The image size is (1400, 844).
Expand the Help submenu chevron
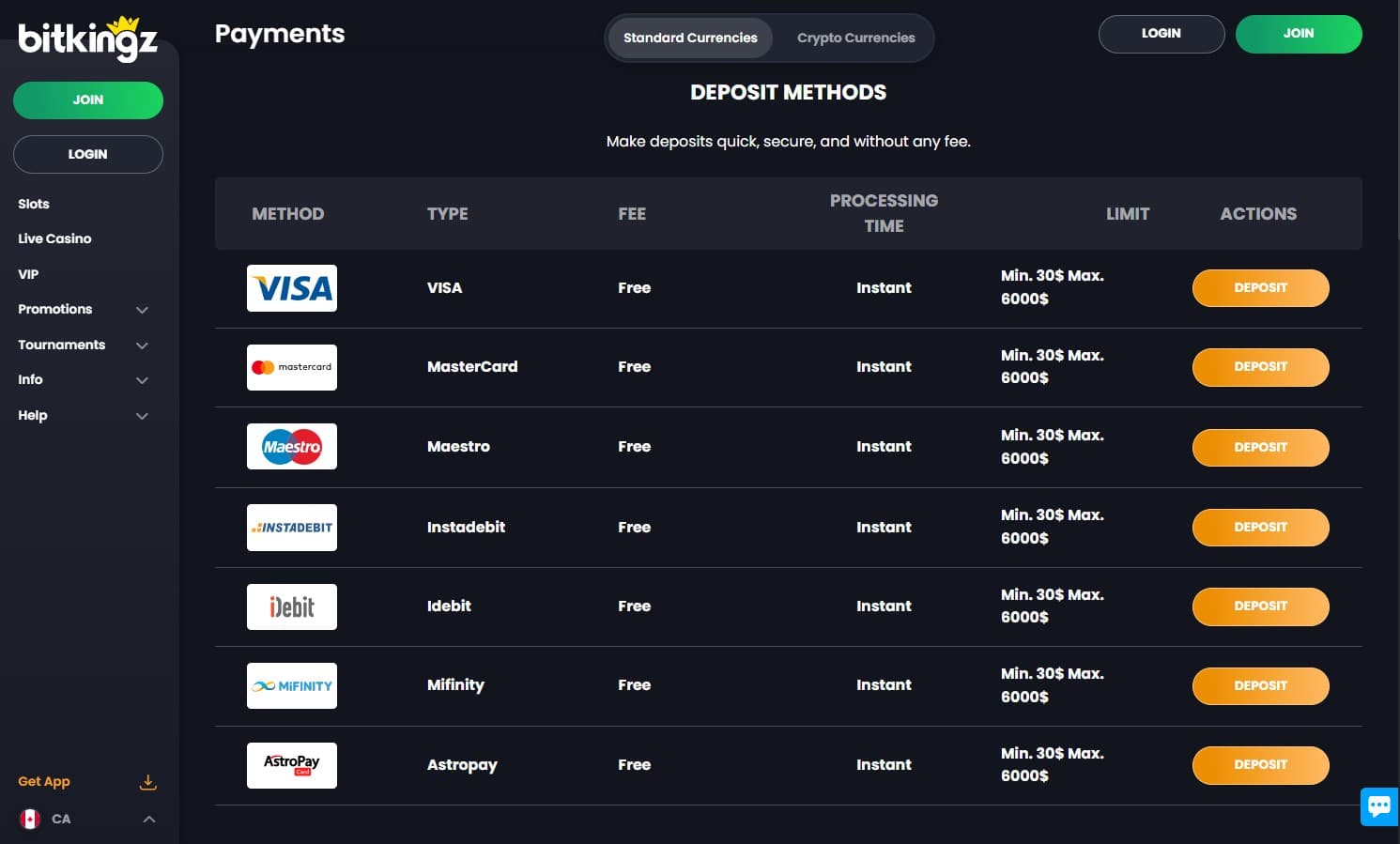click(x=142, y=416)
